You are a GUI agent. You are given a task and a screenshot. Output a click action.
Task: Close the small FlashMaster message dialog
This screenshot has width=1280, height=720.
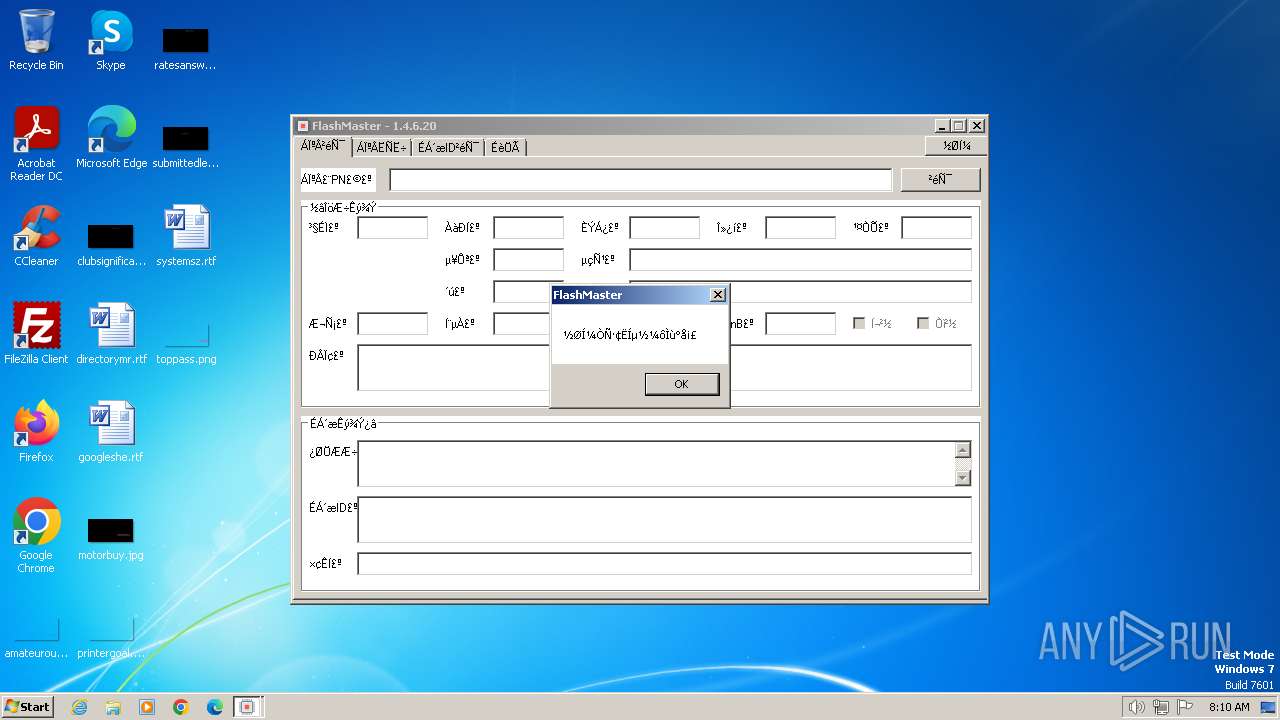point(717,295)
